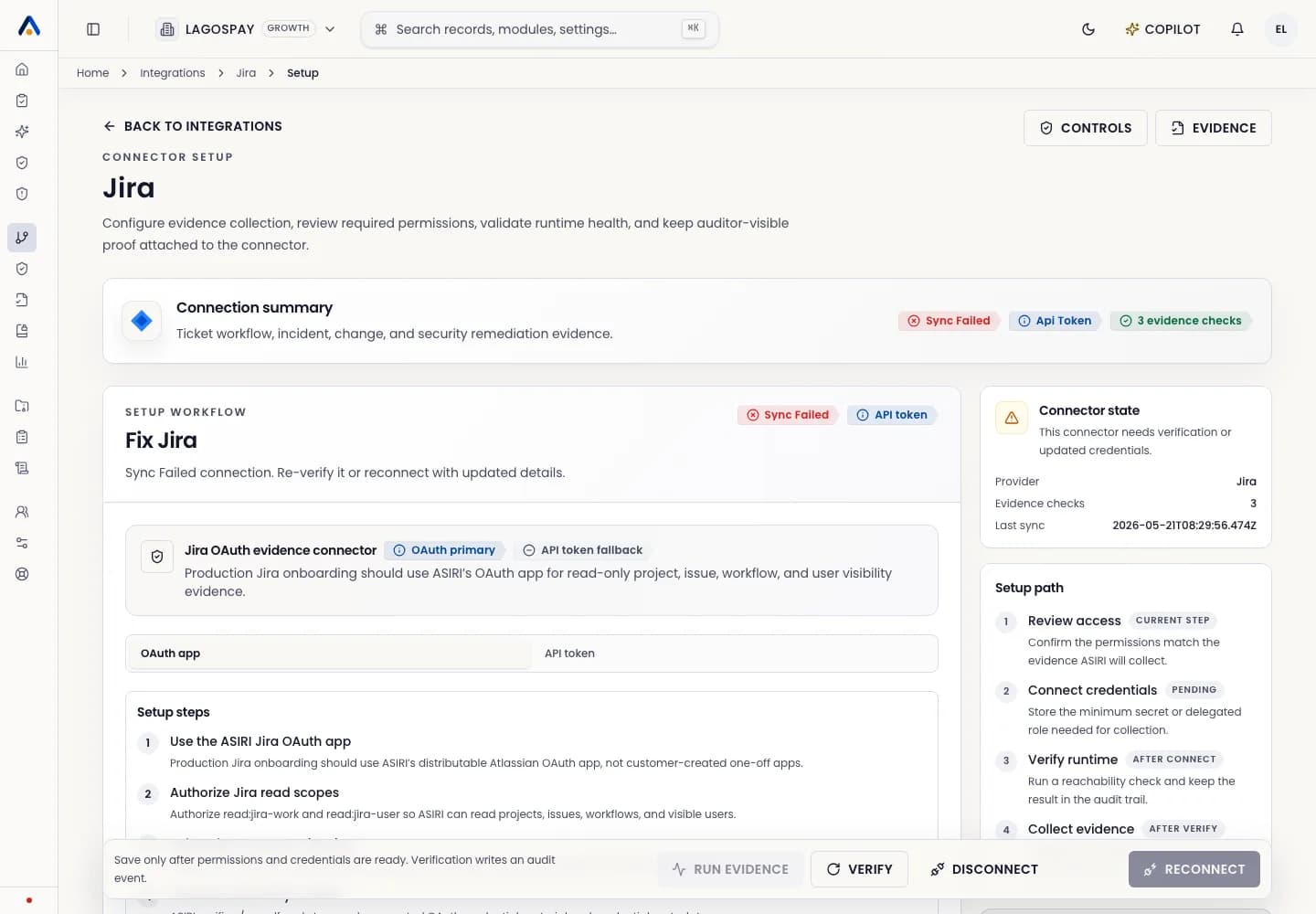Click BACK TO INTEGRATIONS link

point(193,126)
